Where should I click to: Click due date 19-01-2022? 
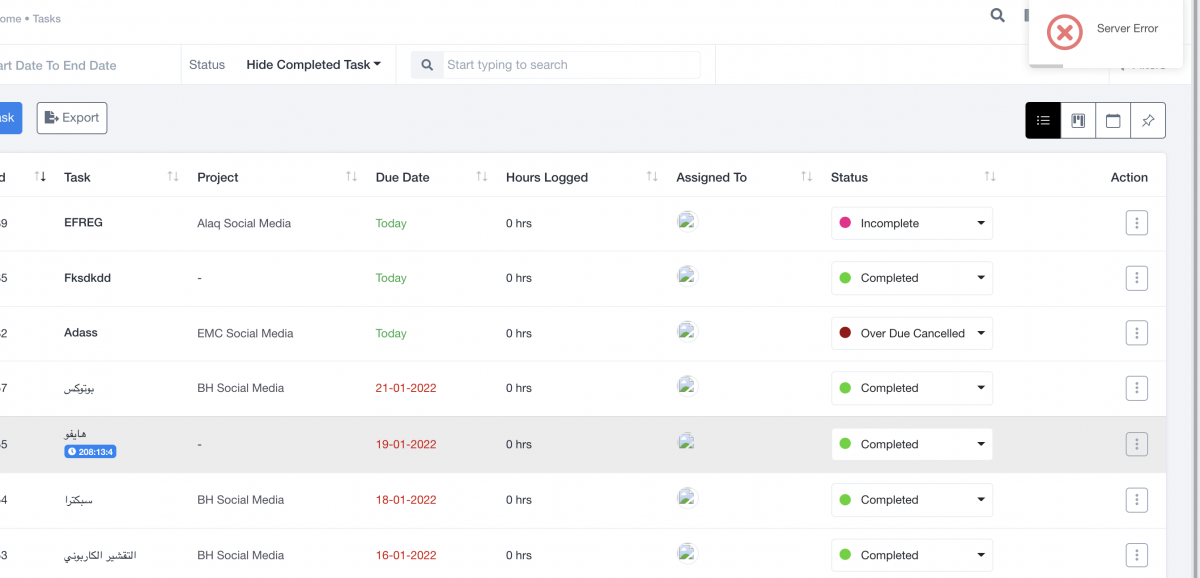(406, 444)
